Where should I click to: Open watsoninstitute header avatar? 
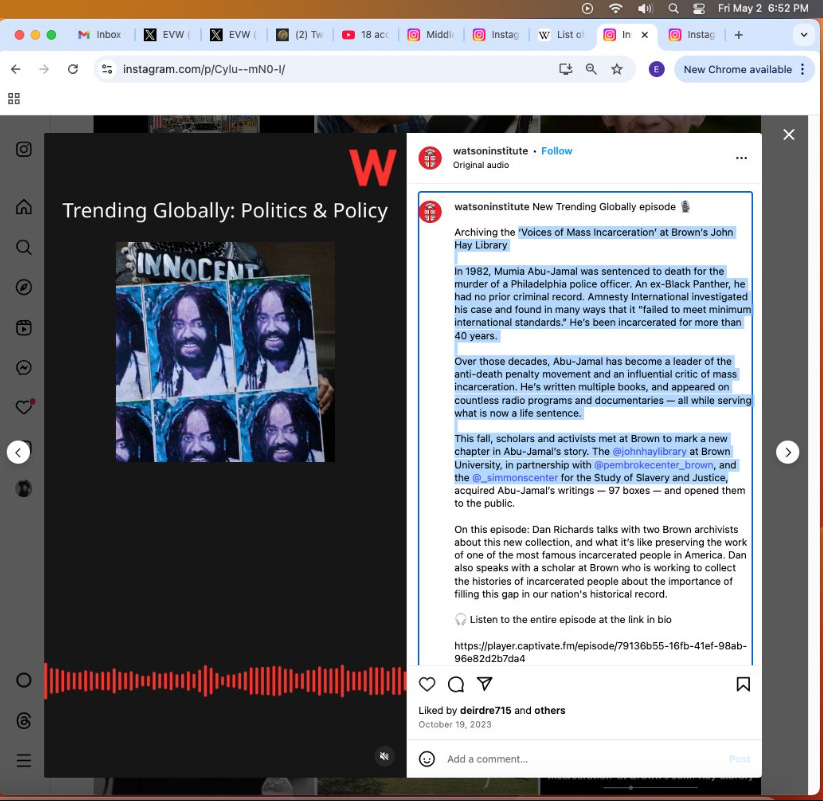pos(430,158)
